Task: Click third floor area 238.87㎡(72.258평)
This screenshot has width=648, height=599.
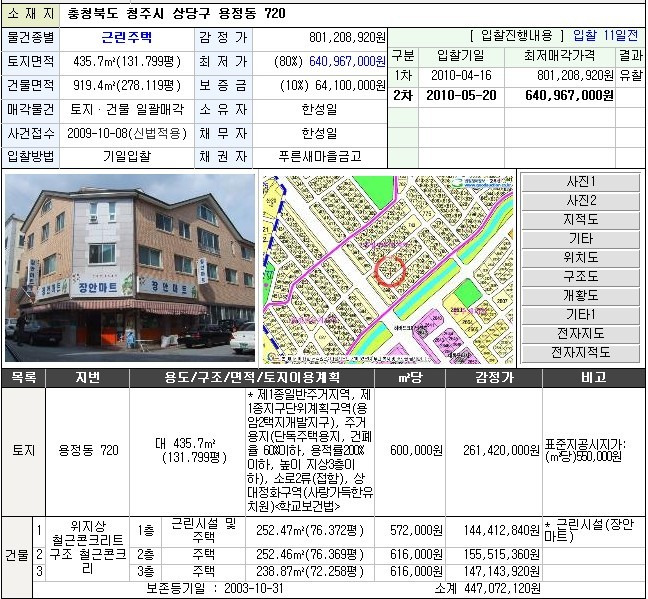Action: tap(310, 572)
